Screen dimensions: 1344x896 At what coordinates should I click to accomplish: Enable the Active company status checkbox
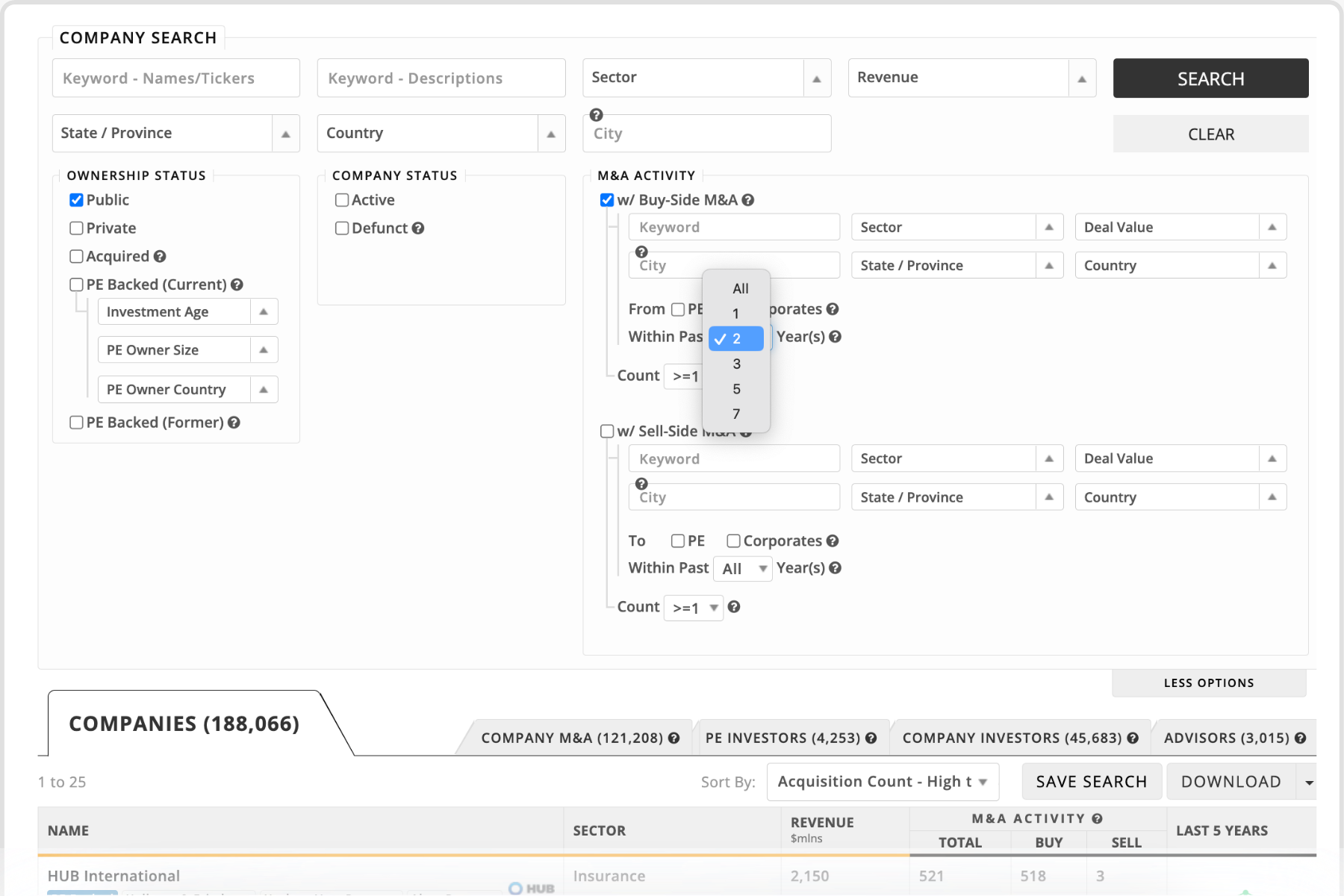point(342,200)
